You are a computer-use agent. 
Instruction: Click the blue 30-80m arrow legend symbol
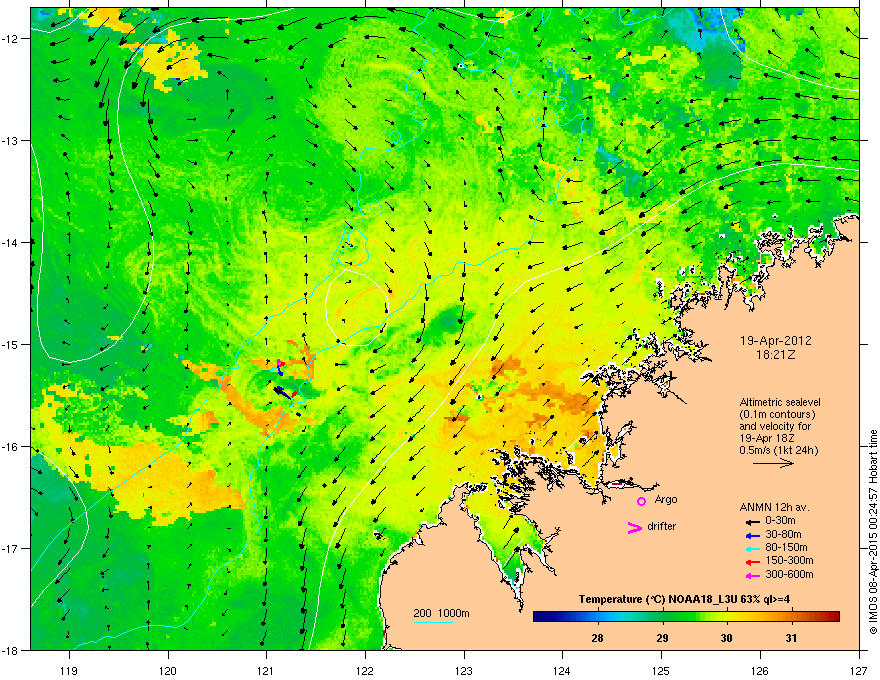click(x=752, y=535)
